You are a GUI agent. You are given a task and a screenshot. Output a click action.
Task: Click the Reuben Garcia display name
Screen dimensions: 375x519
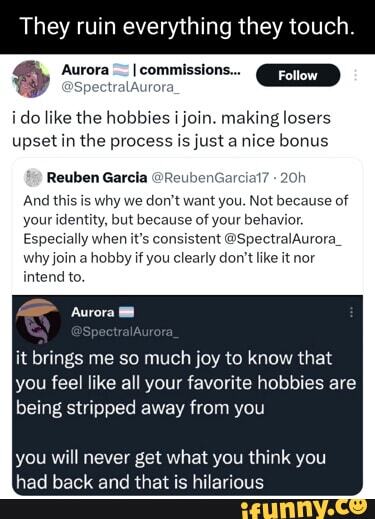[97, 178]
